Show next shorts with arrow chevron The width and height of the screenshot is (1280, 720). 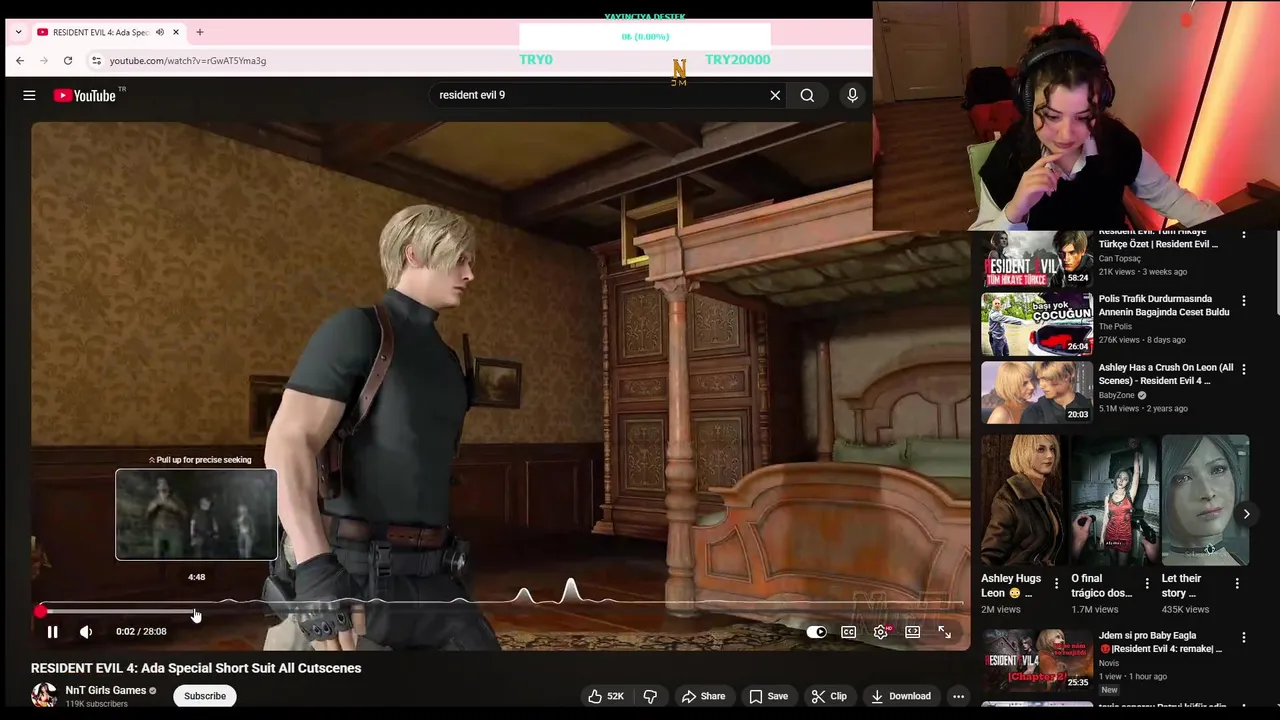pyautogui.click(x=1246, y=514)
